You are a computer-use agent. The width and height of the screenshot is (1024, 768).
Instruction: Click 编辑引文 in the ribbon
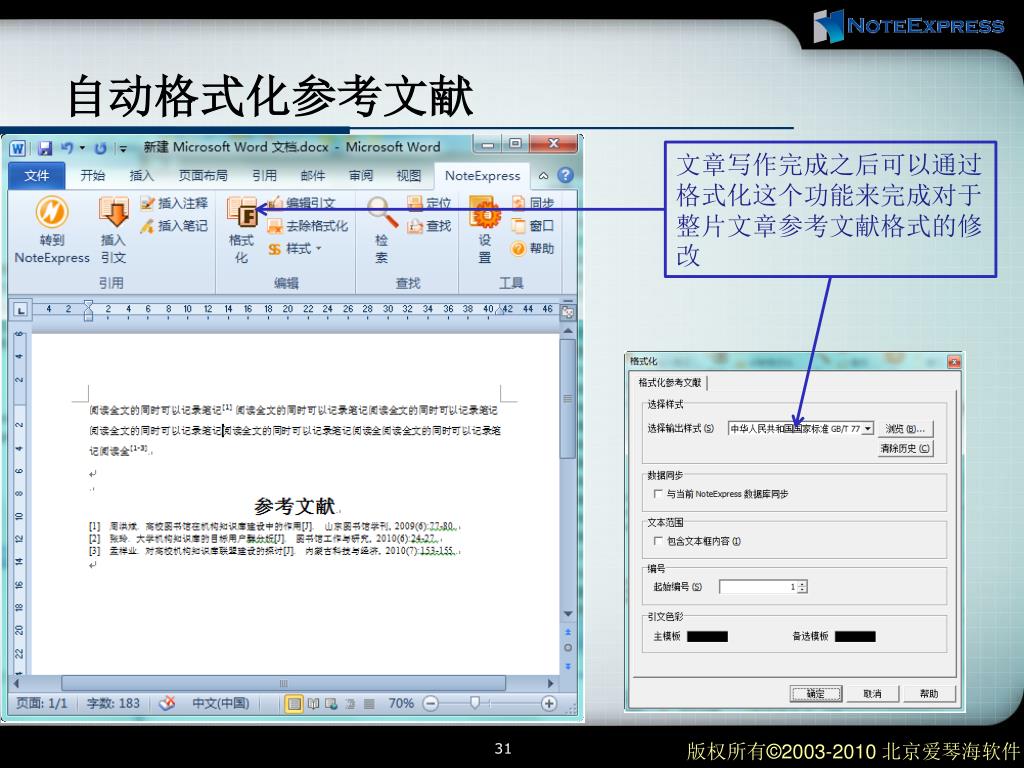pos(301,203)
